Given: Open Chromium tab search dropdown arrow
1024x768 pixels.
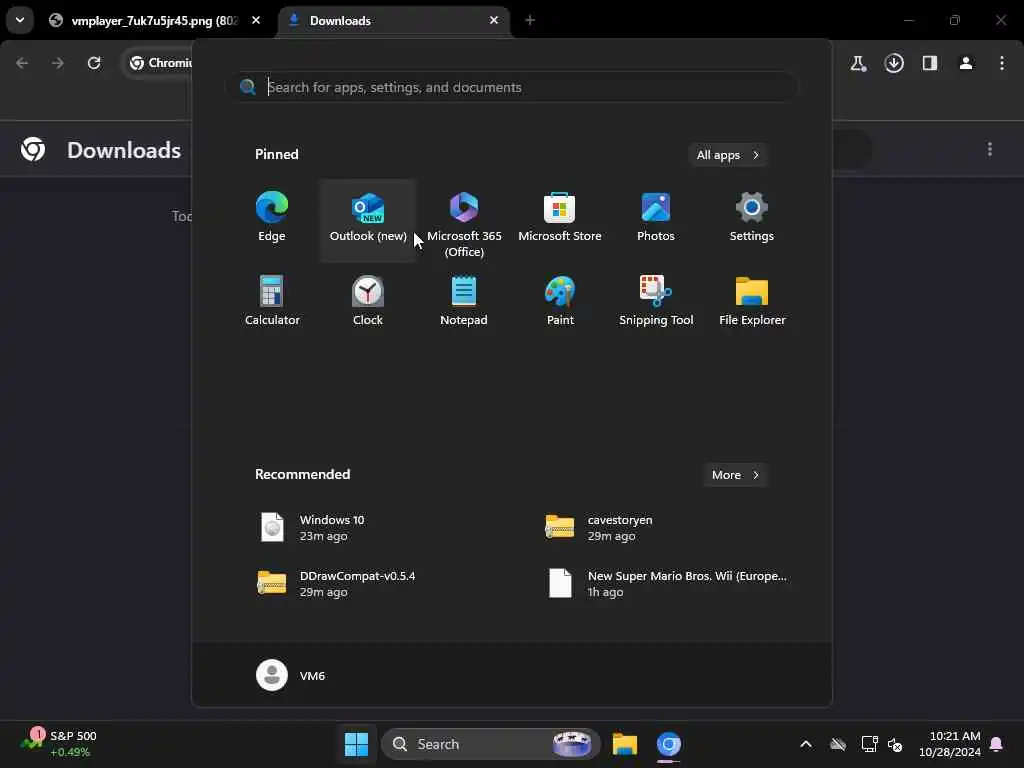Looking at the screenshot, I should pyautogui.click(x=20, y=20).
